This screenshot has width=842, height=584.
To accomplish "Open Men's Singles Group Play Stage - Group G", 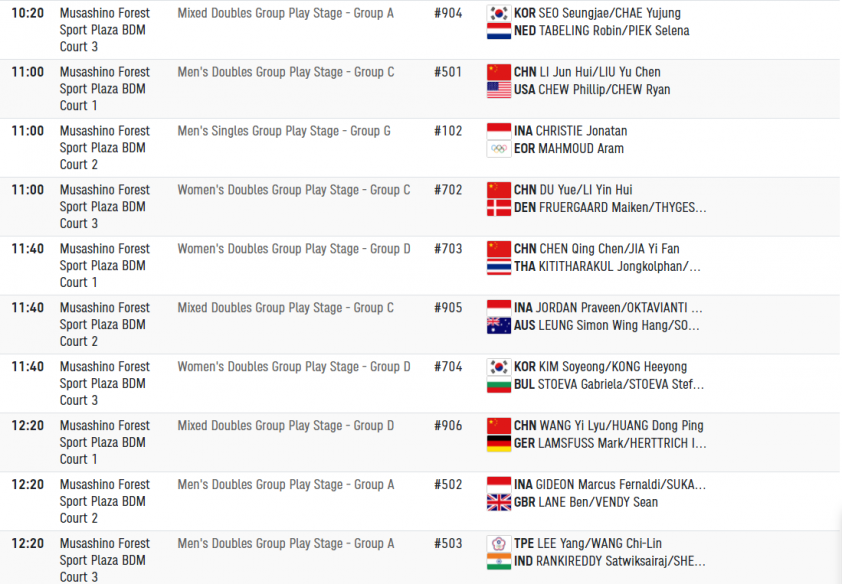I will (284, 131).
